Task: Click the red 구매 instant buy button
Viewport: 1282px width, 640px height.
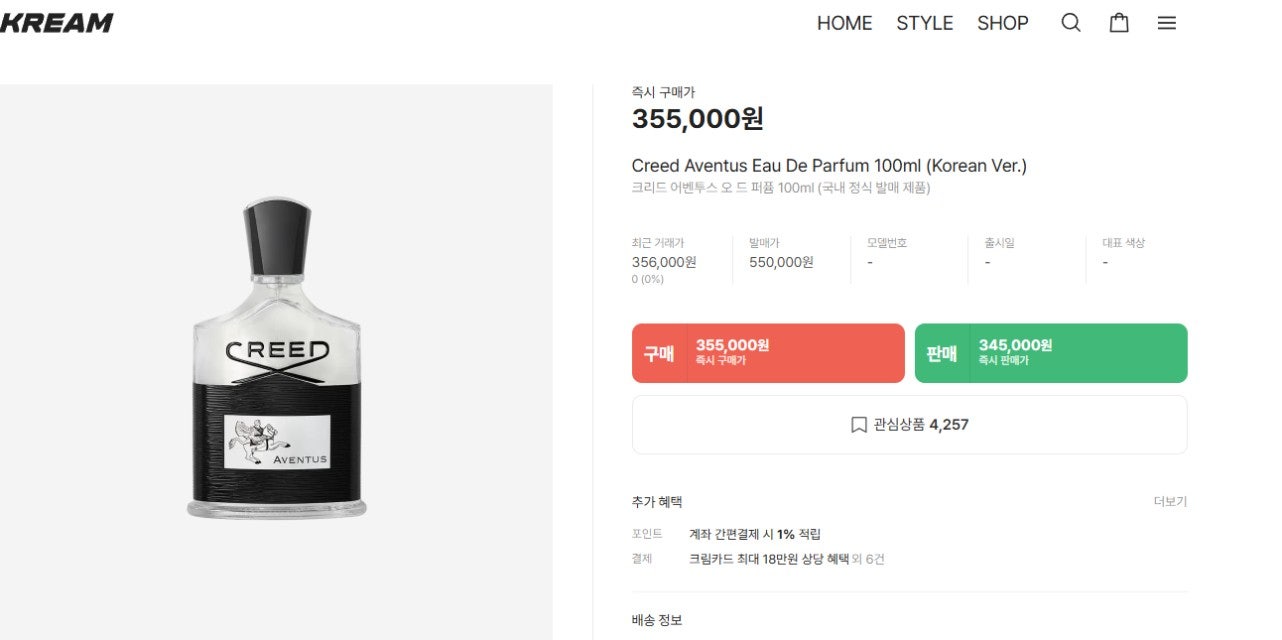Action: tap(767, 352)
